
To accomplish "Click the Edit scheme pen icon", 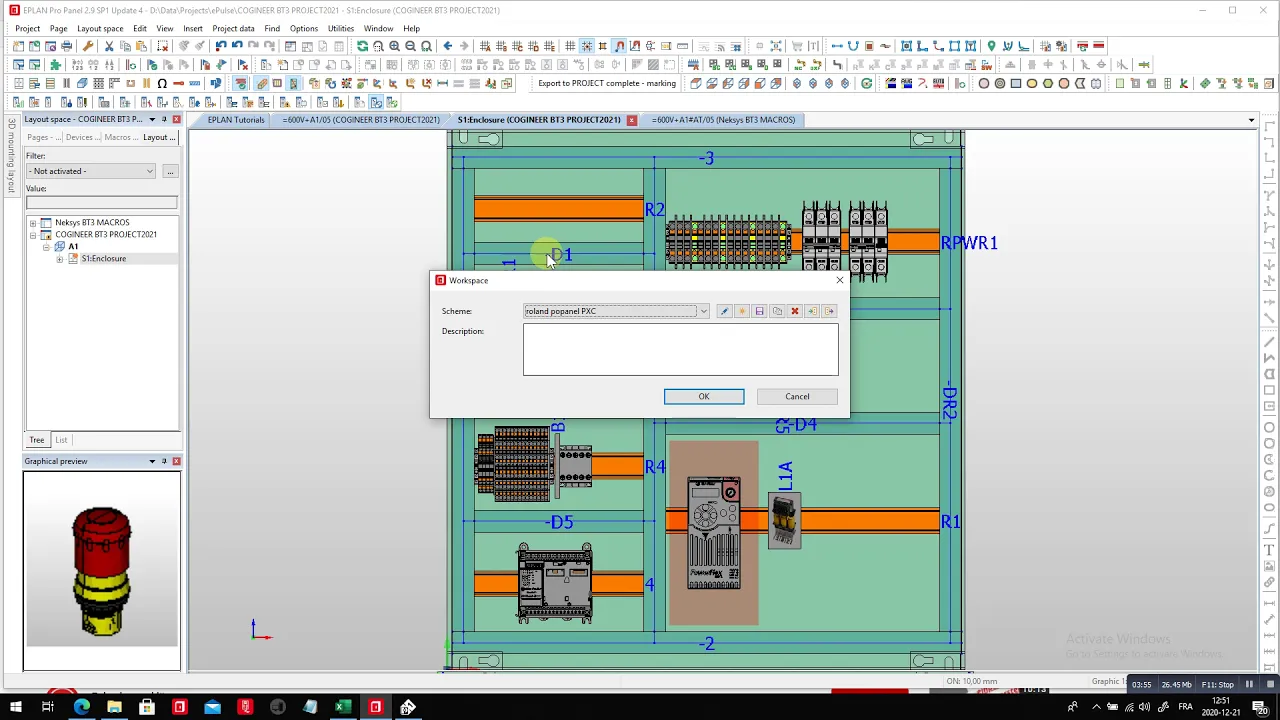I will pyautogui.click(x=724, y=311).
